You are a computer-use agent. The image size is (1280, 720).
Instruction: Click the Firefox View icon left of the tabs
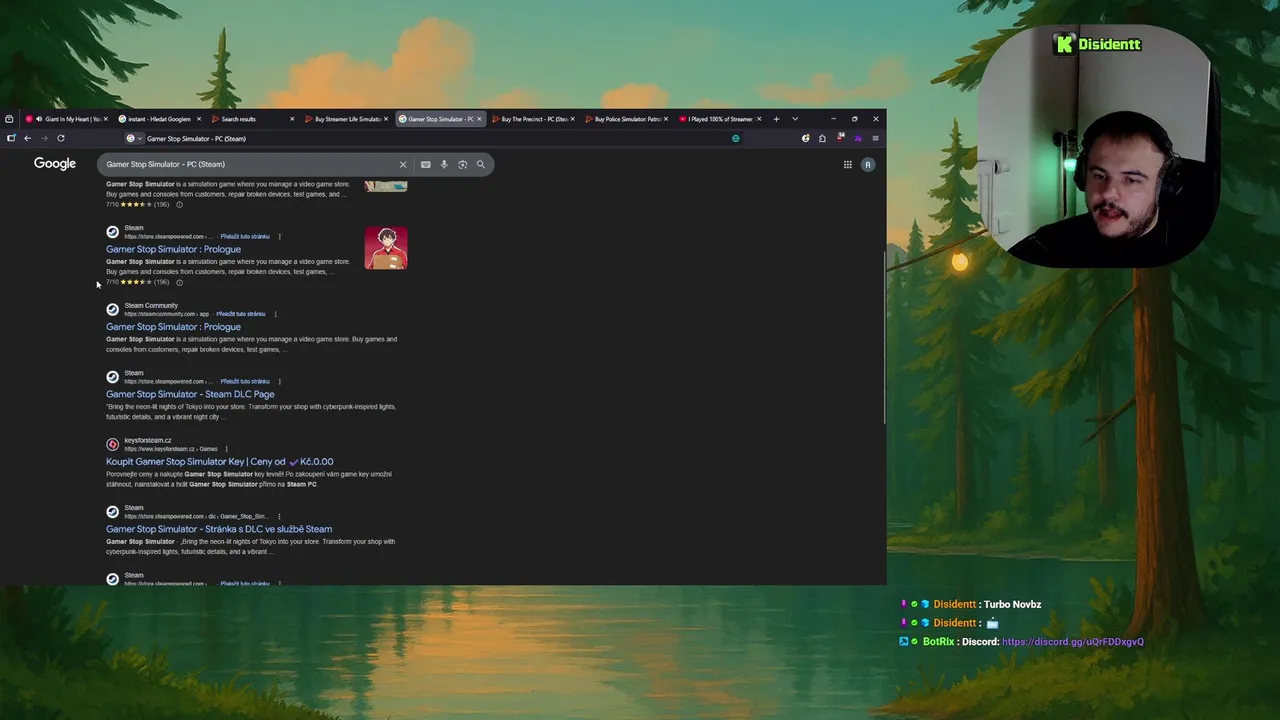coord(9,119)
